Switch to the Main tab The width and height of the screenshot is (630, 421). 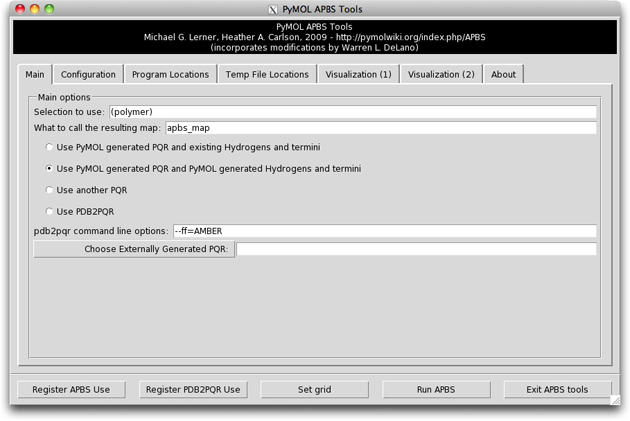point(35,74)
